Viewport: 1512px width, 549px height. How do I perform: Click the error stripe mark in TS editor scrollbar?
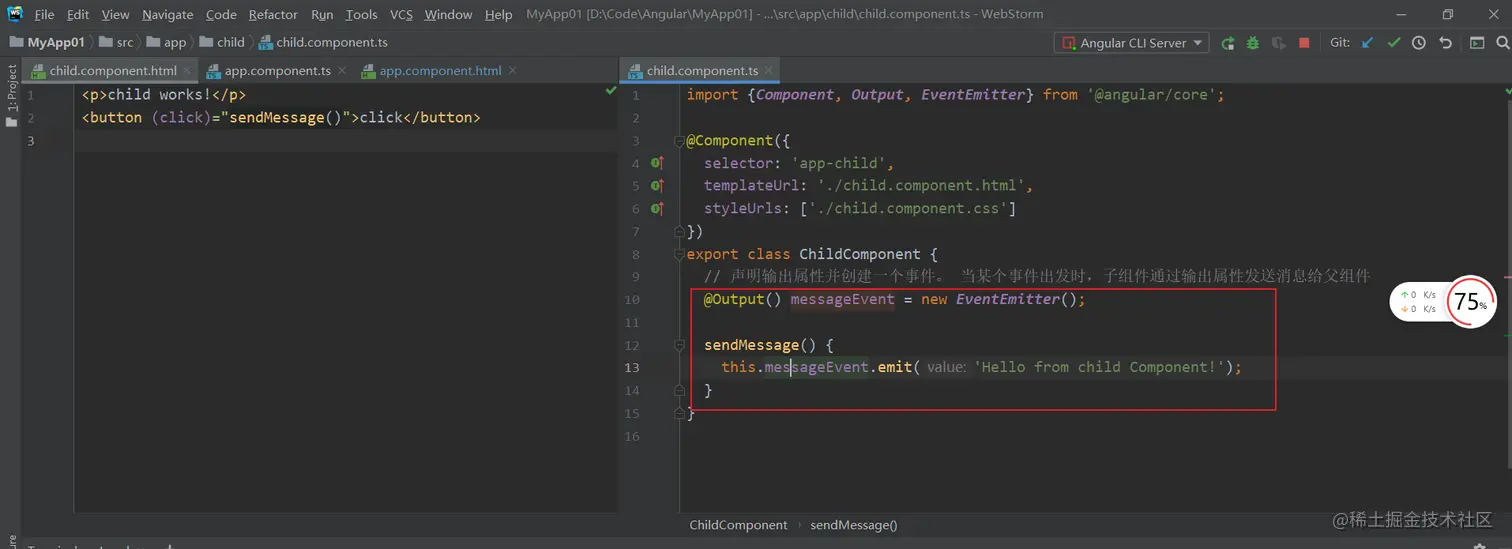1507,277
